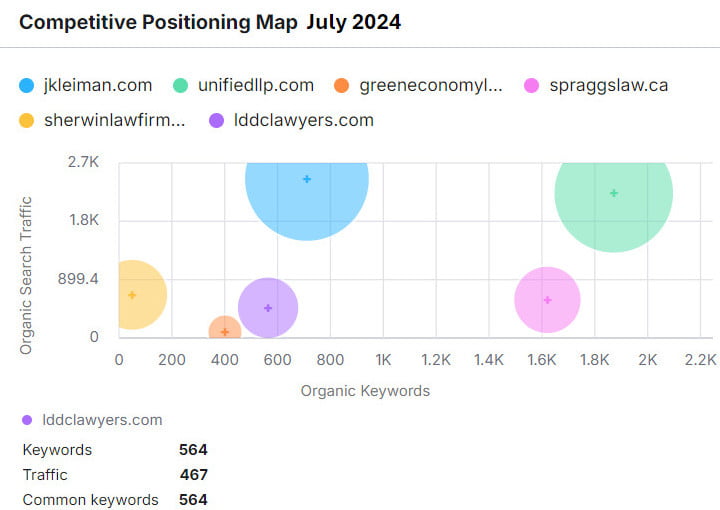The image size is (720, 510).
Task: Click the yellow sherwinlawfirm bubble
Action: tap(132, 295)
